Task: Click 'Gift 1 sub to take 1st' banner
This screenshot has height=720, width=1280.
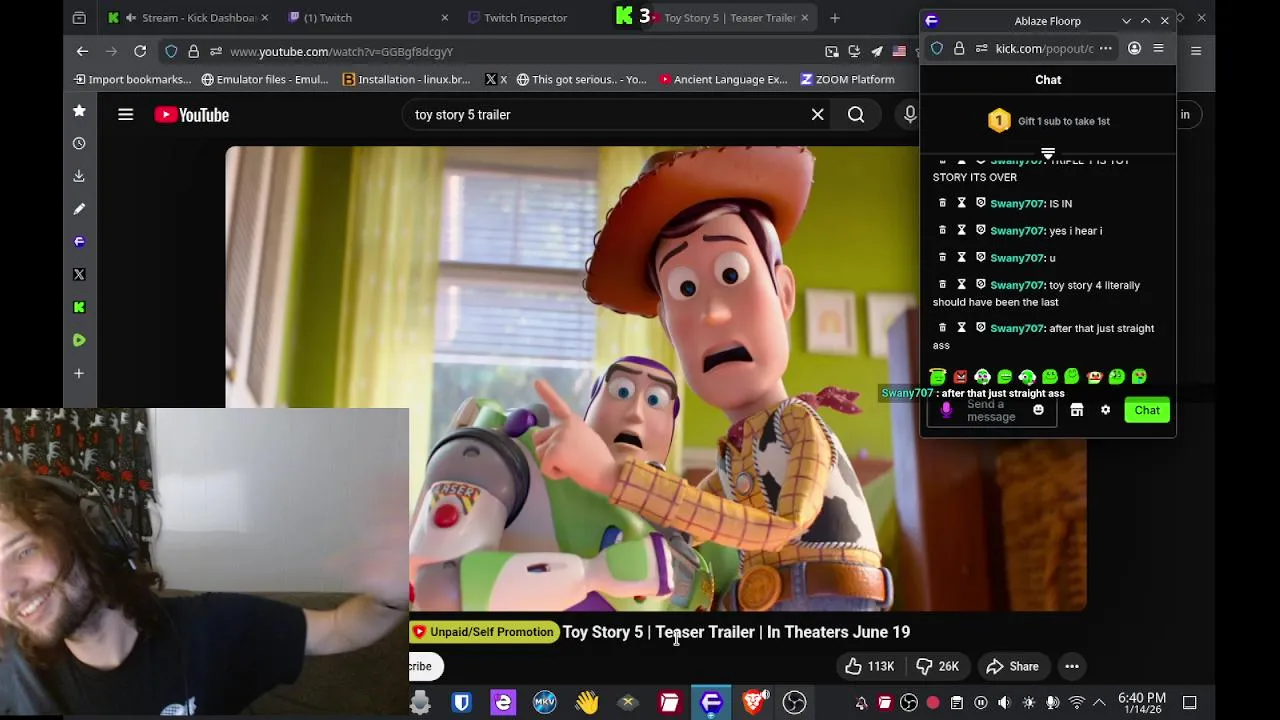Action: tap(1048, 121)
